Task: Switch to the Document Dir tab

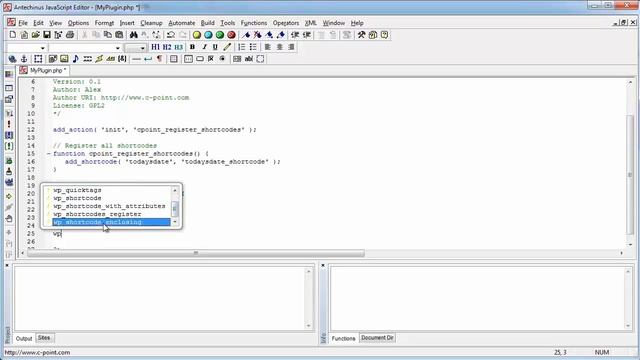Action: tap(377, 338)
